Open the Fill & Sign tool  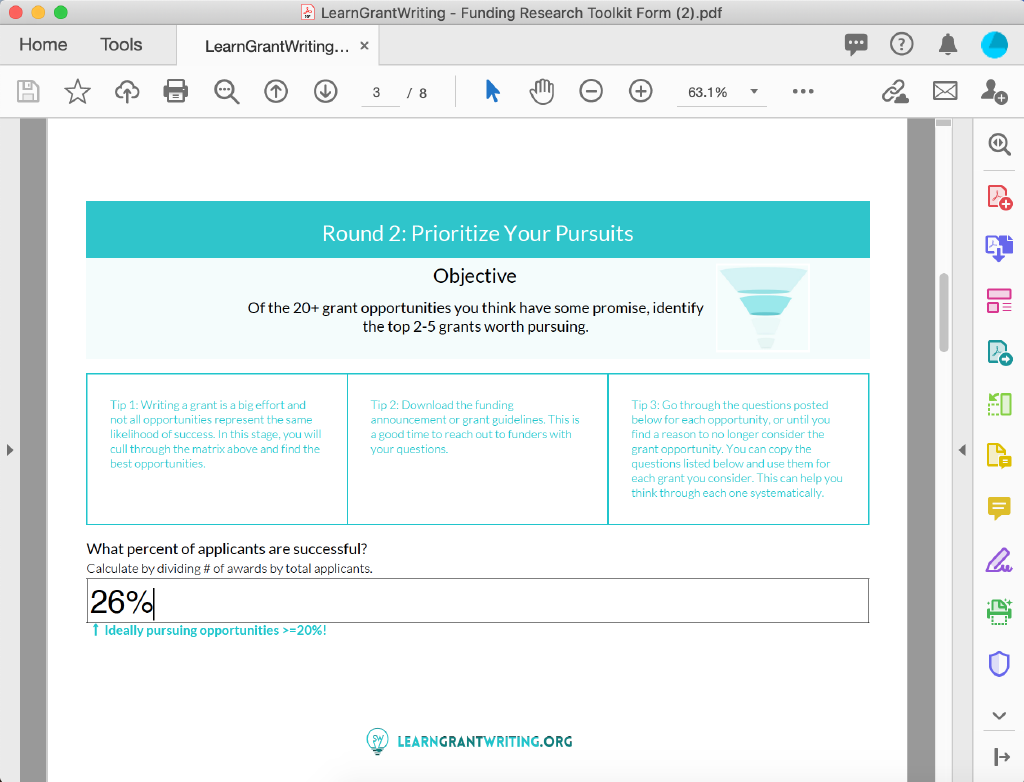coord(998,560)
